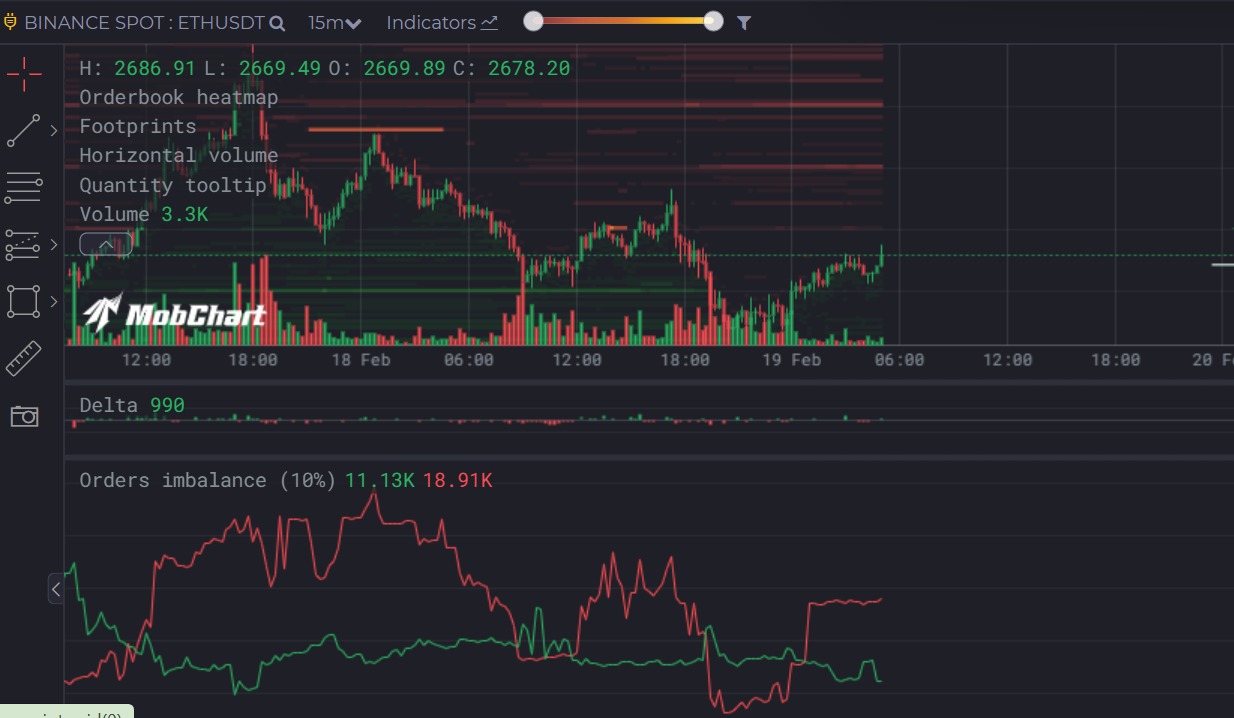Toggle the Orderbook heatmap indicator
This screenshot has width=1234, height=718.
click(178, 97)
